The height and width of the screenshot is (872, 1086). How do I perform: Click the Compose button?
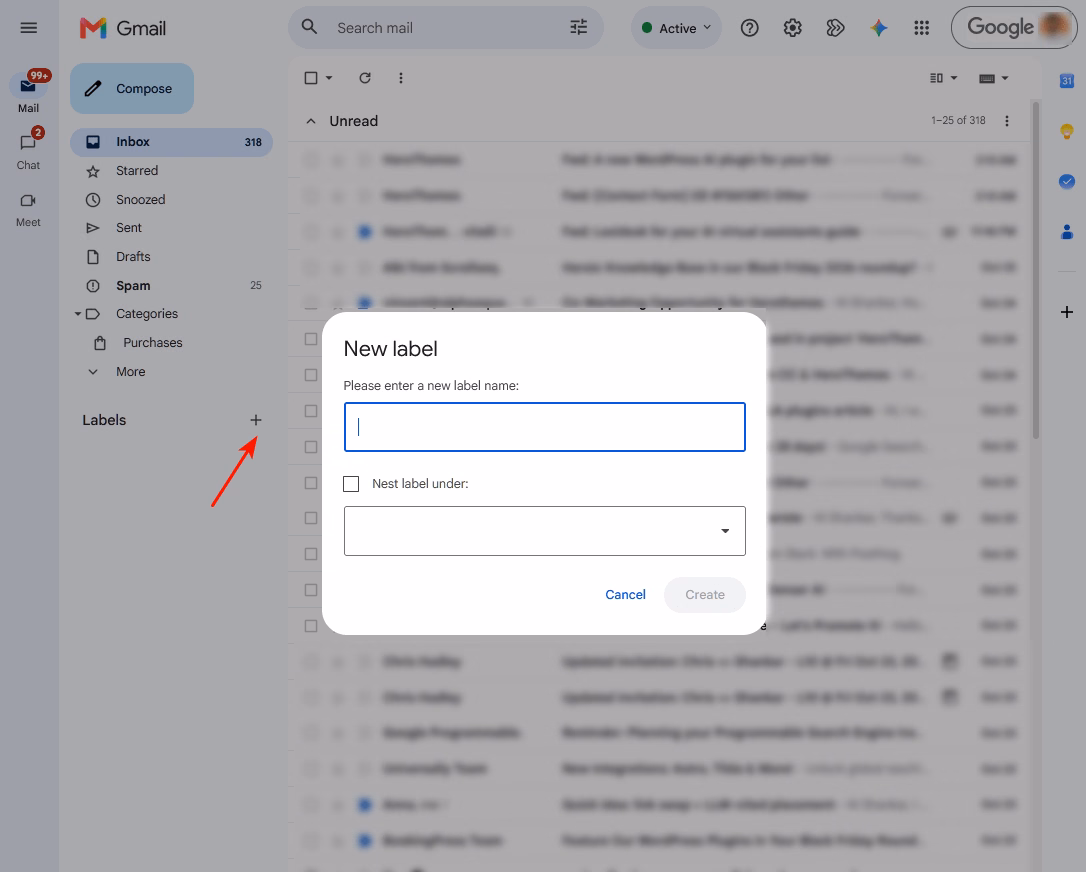[132, 89]
